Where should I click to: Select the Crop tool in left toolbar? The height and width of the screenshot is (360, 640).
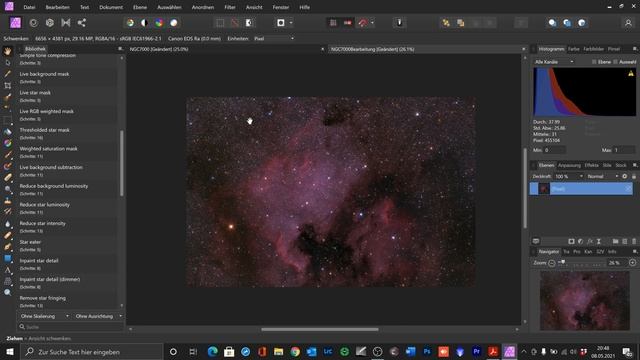pos(7,86)
